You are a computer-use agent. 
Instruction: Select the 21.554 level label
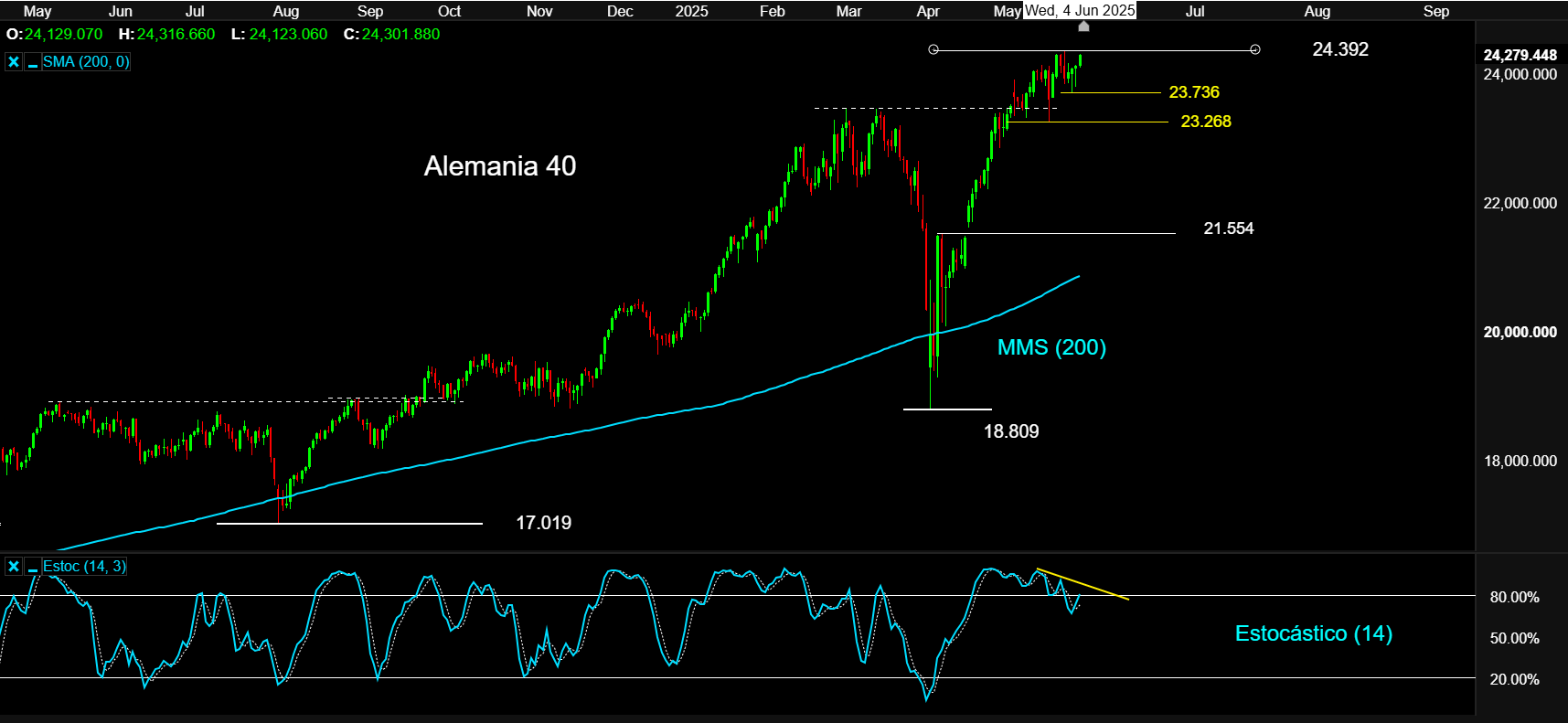coord(1229,229)
